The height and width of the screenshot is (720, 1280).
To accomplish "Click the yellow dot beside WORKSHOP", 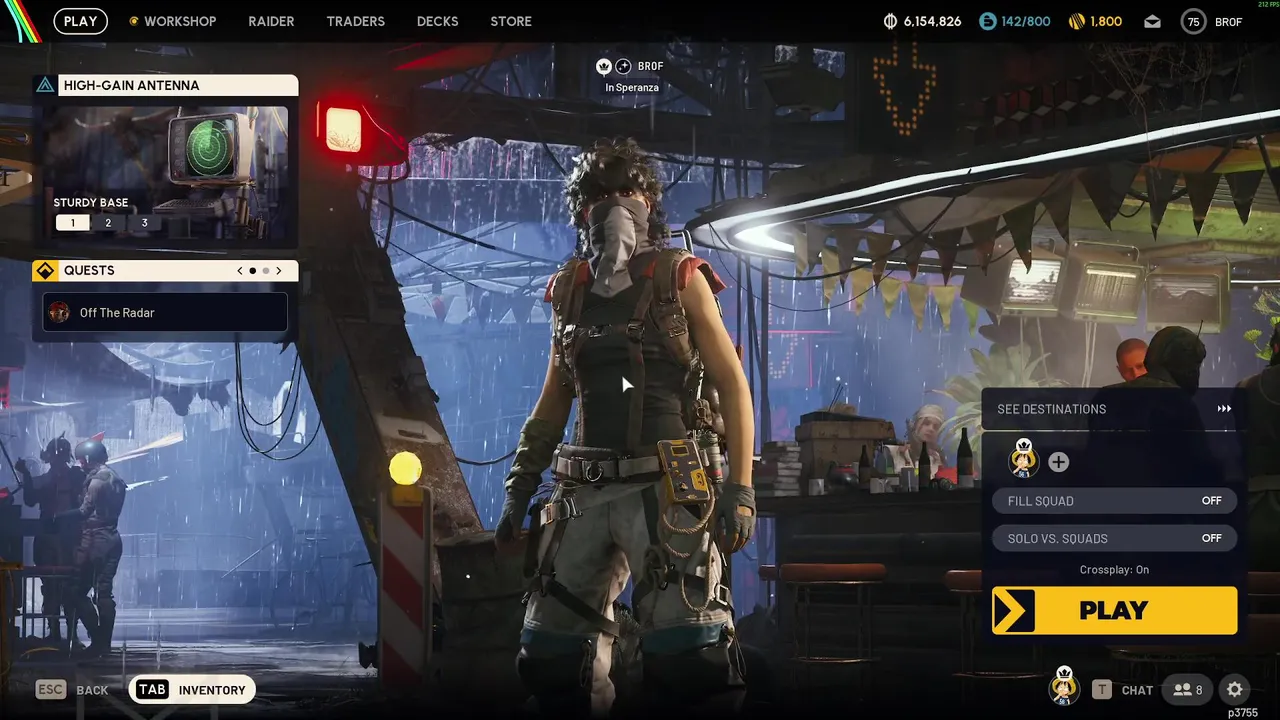I will [x=134, y=21].
